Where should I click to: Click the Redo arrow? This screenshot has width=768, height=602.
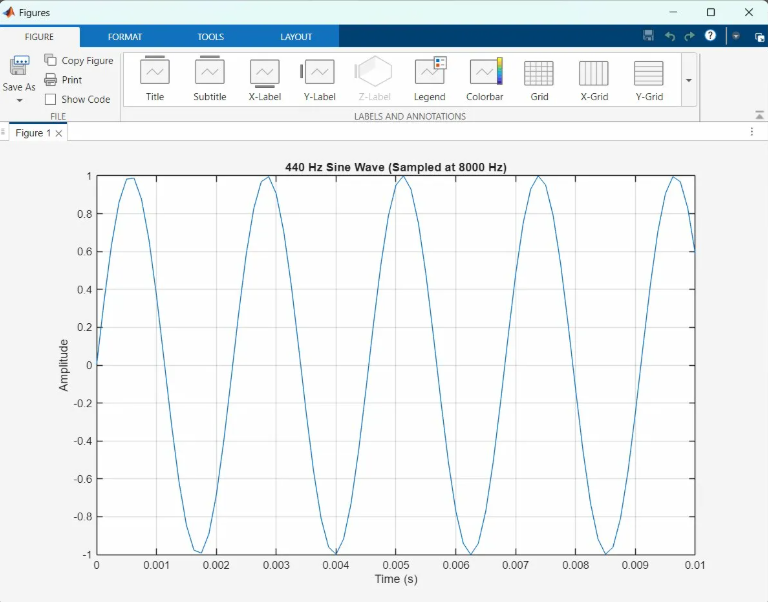[690, 36]
